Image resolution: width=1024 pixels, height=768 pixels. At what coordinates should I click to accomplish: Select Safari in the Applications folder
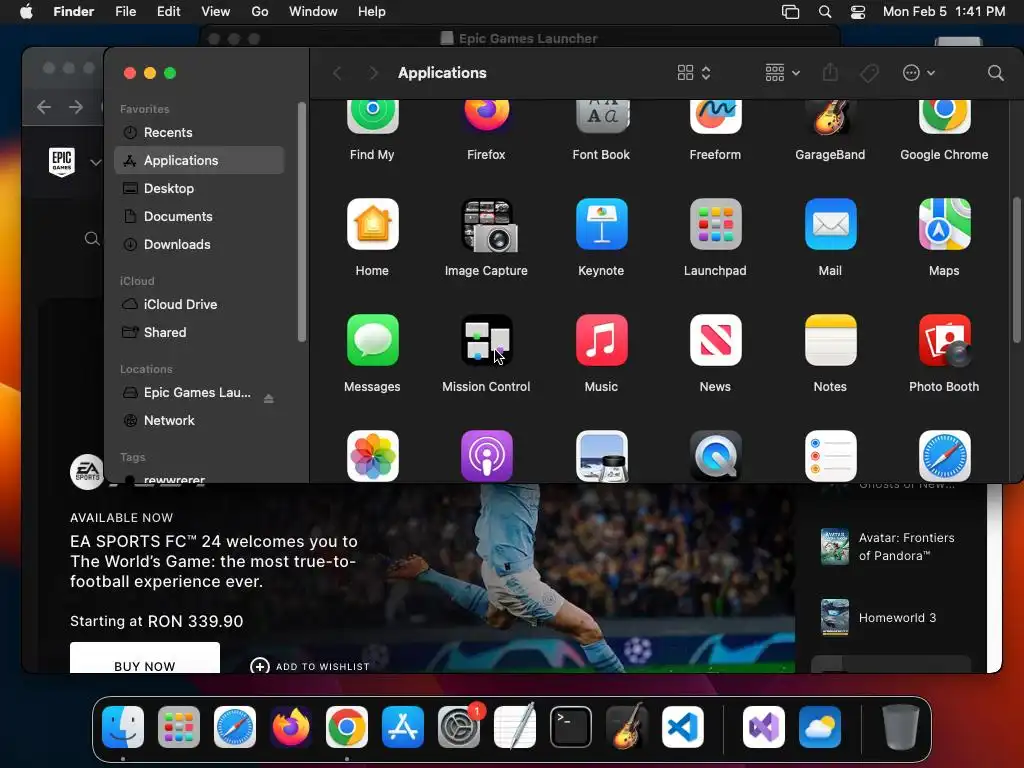click(944, 456)
